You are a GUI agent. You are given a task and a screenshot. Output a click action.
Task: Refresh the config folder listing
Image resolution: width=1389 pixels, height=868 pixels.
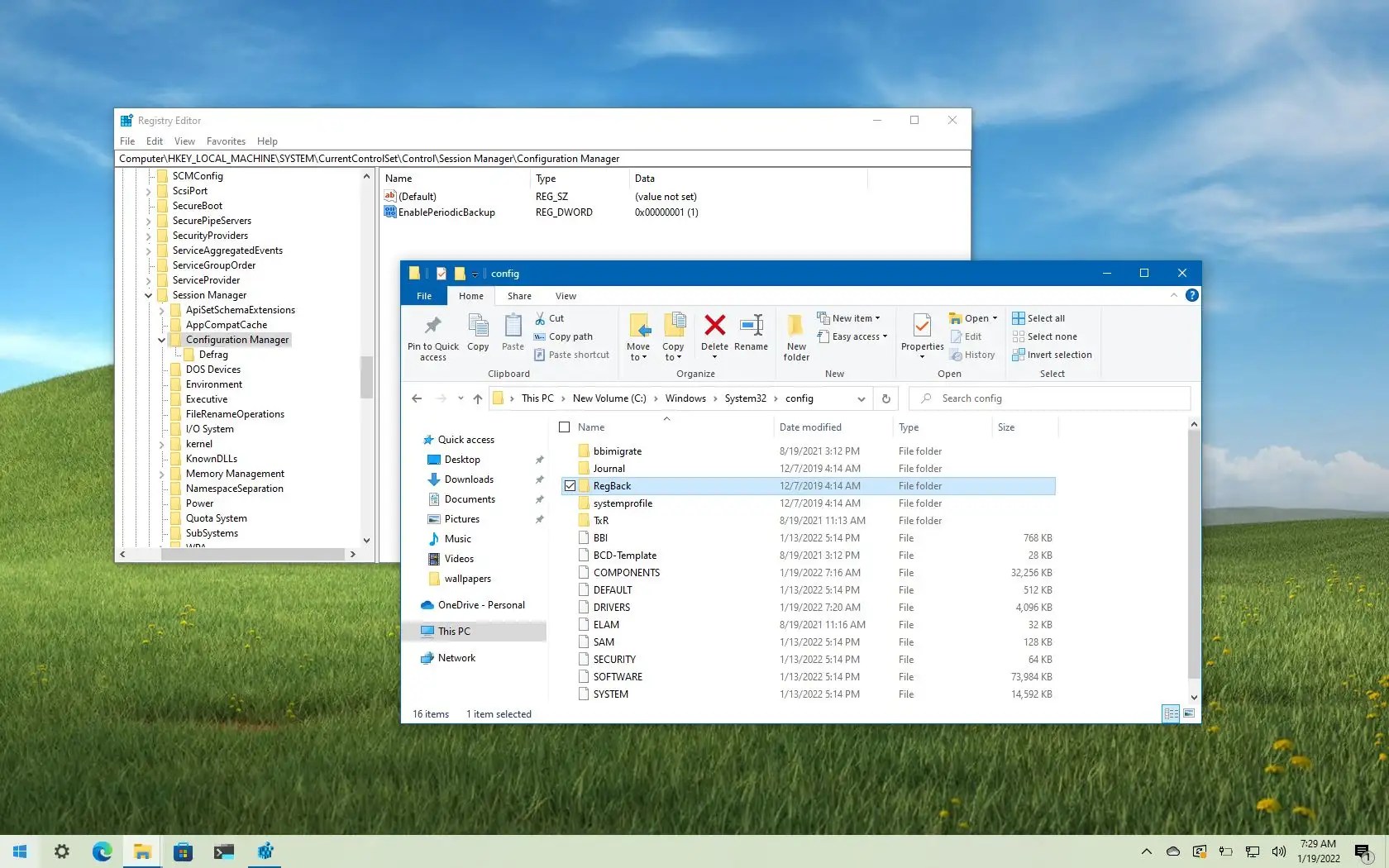tap(885, 398)
